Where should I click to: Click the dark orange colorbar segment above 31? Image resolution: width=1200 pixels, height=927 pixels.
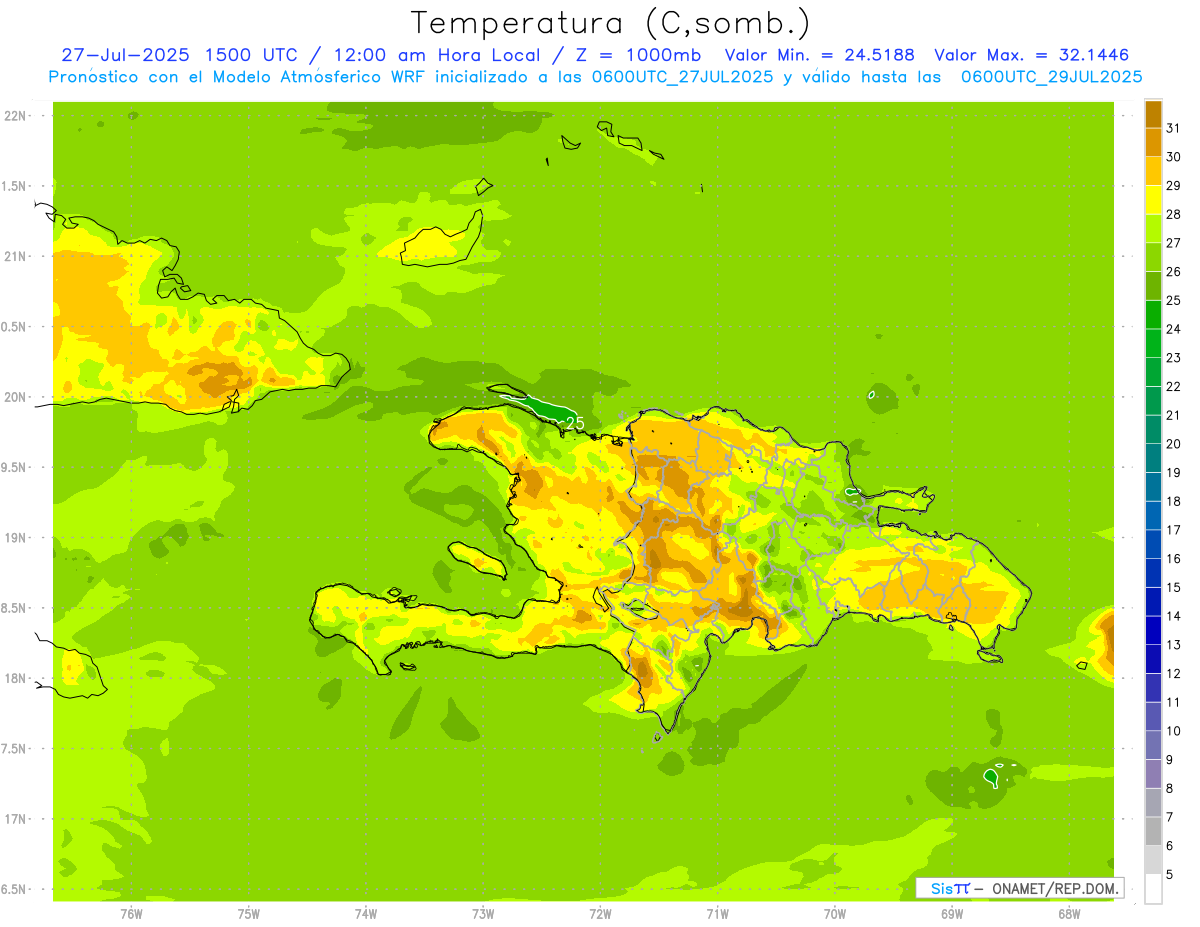(x=1153, y=114)
